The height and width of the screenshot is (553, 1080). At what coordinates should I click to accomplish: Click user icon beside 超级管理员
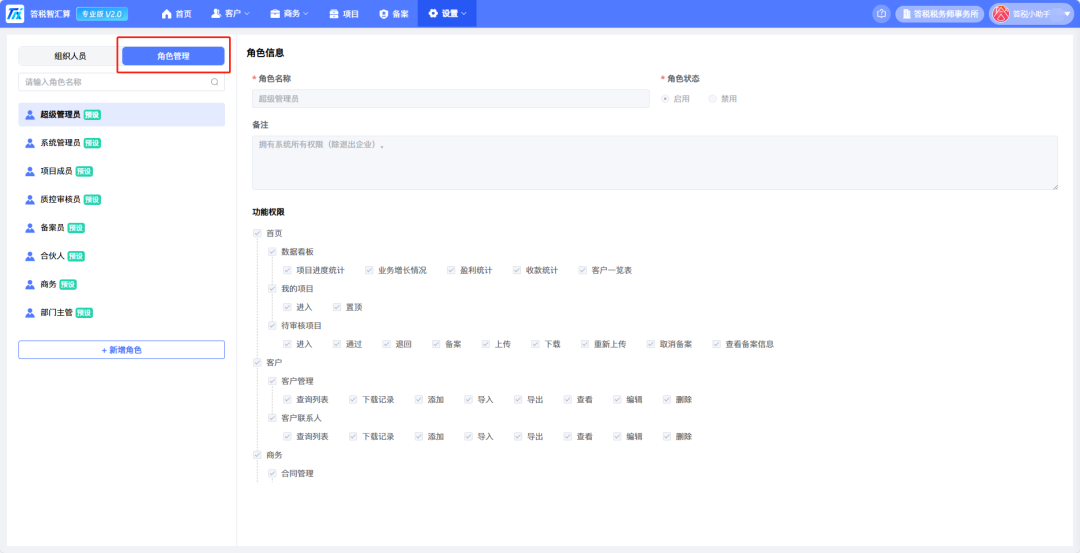coord(30,115)
